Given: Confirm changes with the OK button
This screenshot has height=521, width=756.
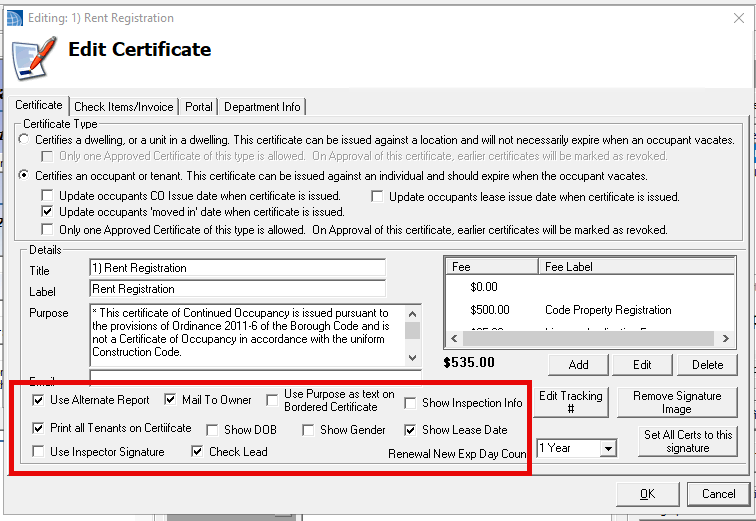Looking at the screenshot, I should click(647, 493).
